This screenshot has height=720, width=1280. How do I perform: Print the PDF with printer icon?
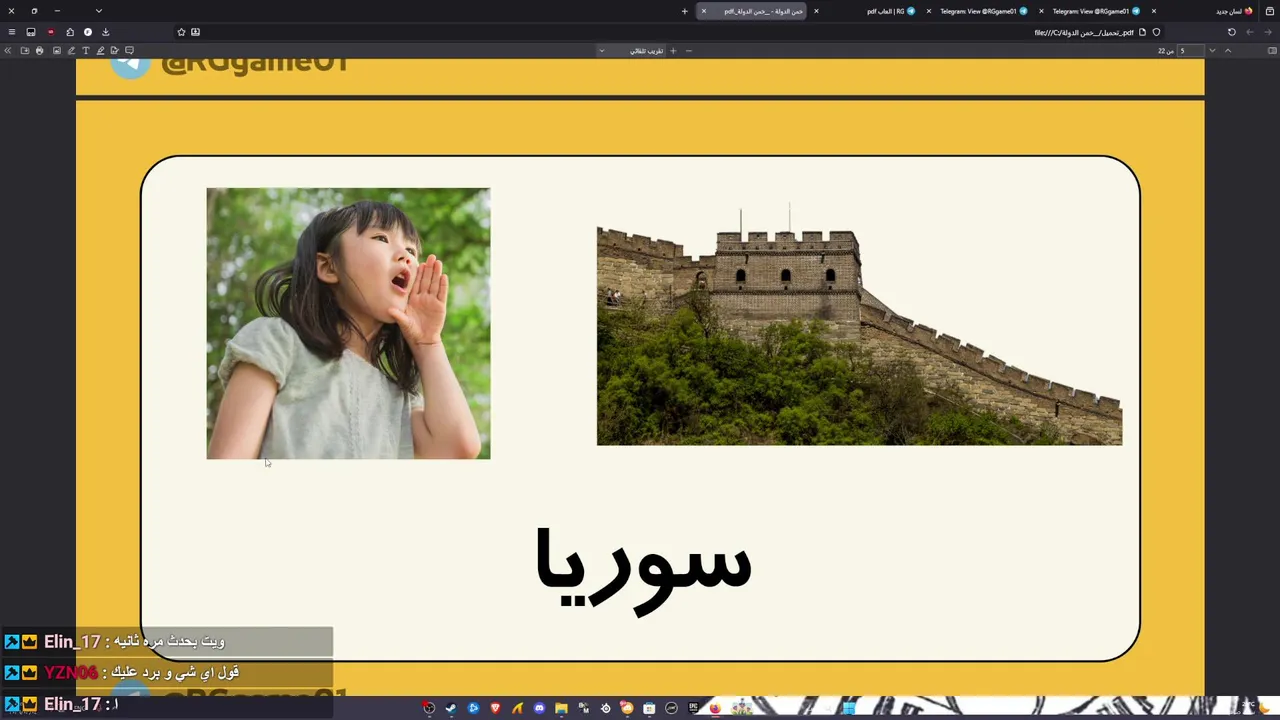tap(40, 50)
